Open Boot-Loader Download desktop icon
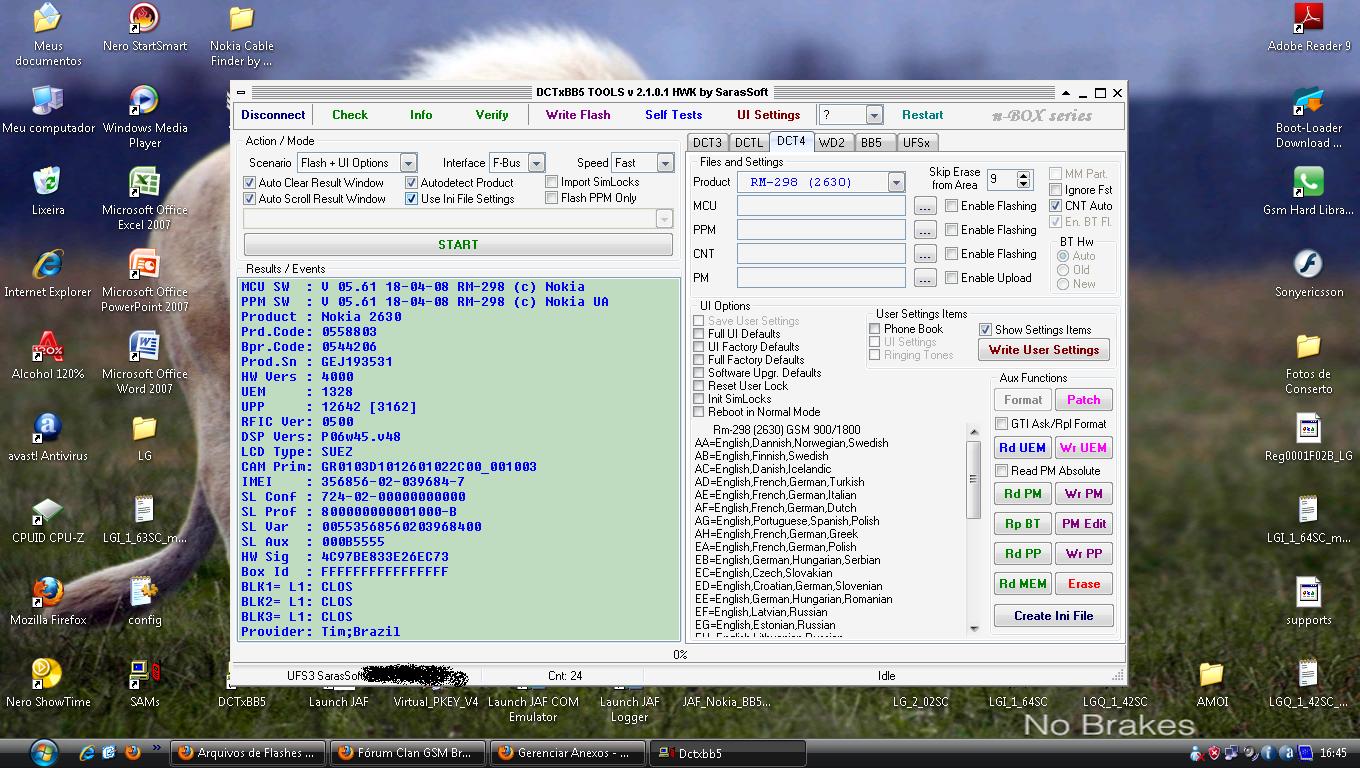1360x768 pixels. pos(1308,117)
